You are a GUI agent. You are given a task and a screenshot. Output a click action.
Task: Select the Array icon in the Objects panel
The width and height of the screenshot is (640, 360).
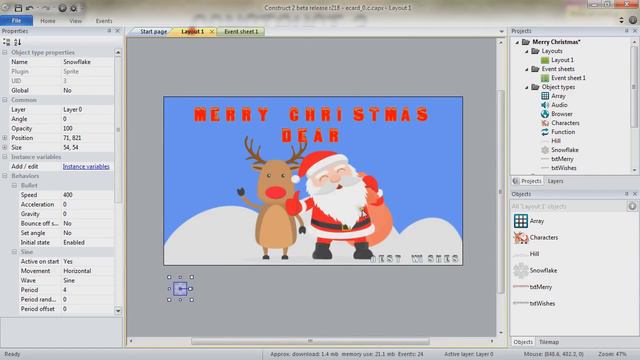(x=521, y=221)
